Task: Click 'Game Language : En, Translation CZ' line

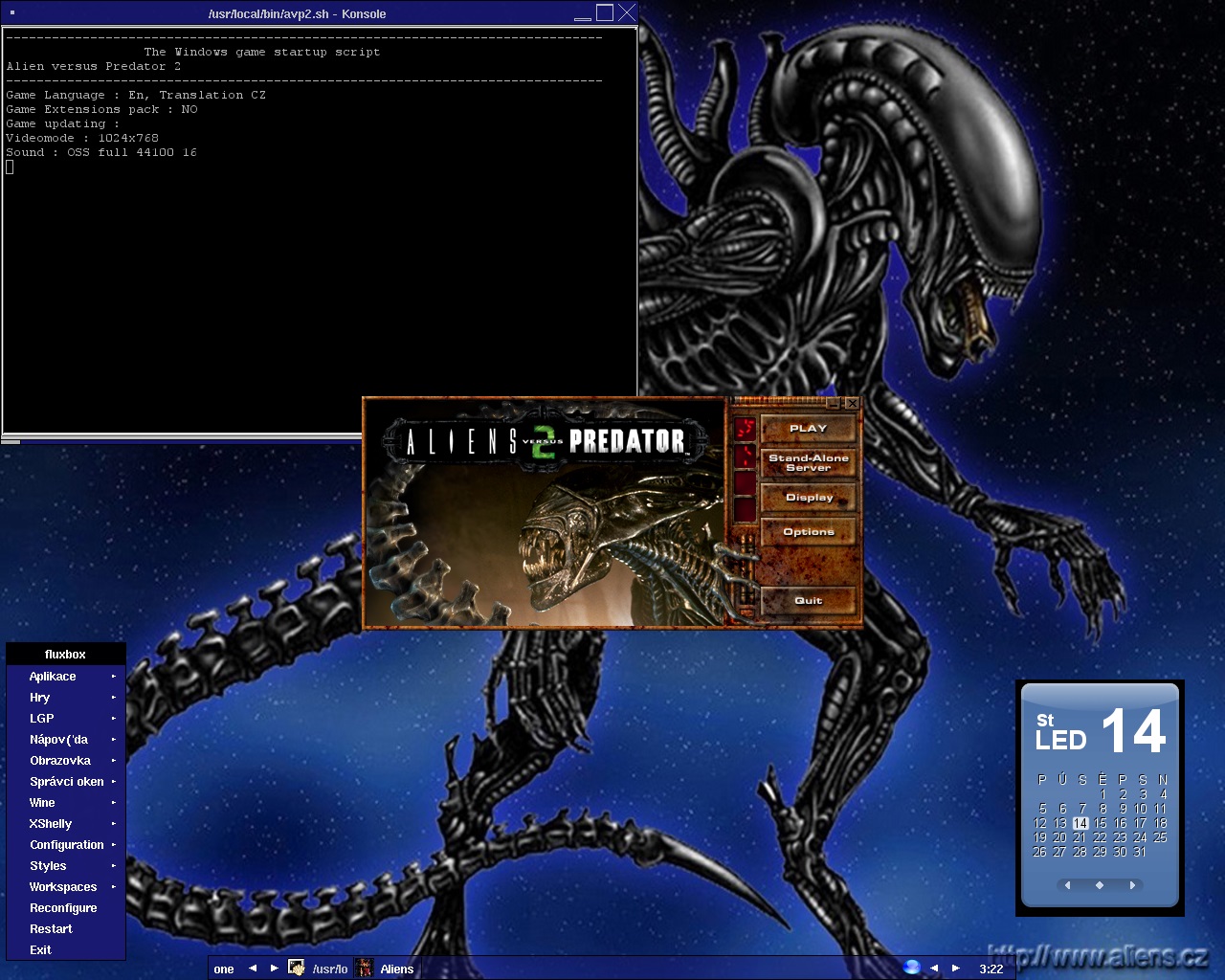Action: [136, 95]
